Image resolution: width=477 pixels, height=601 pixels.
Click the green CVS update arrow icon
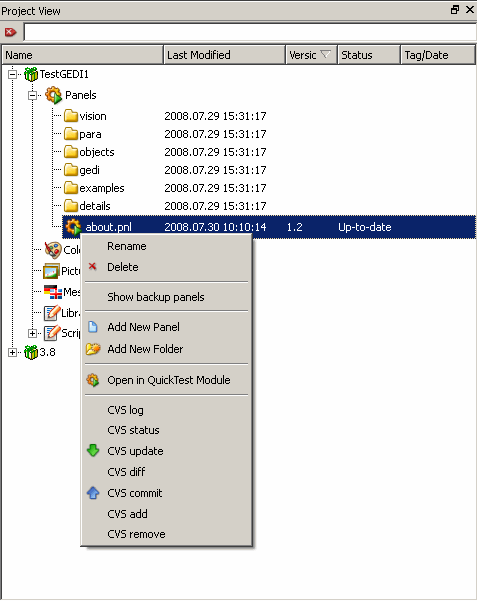[93, 451]
